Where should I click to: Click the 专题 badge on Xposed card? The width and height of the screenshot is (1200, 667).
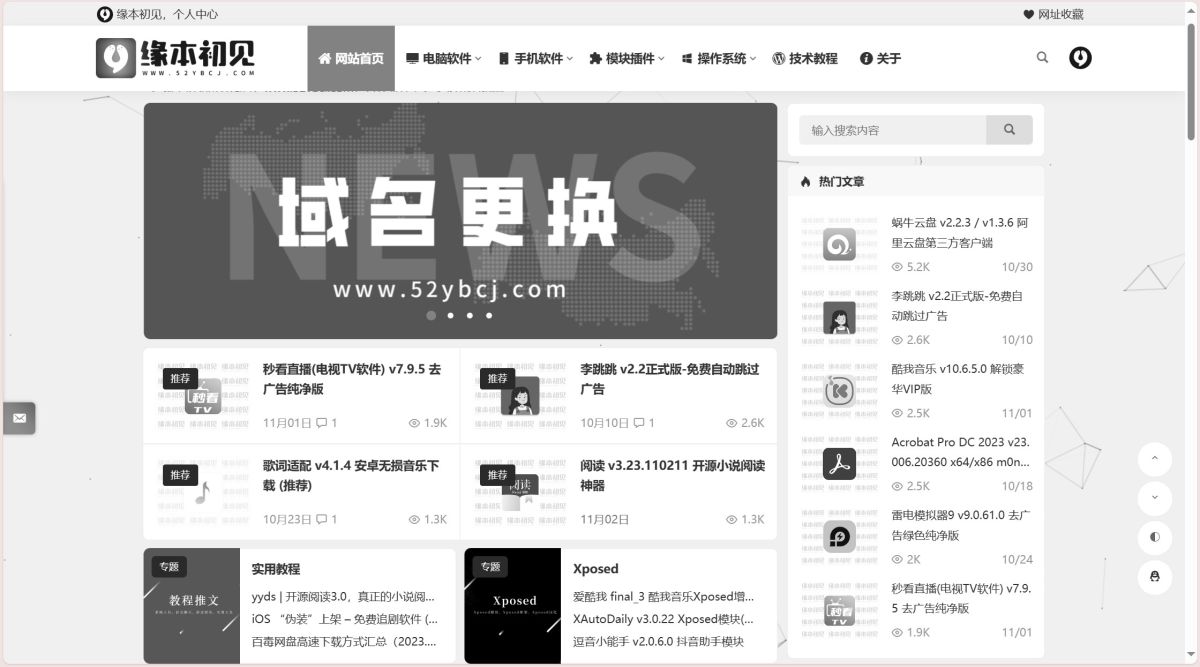(490, 566)
